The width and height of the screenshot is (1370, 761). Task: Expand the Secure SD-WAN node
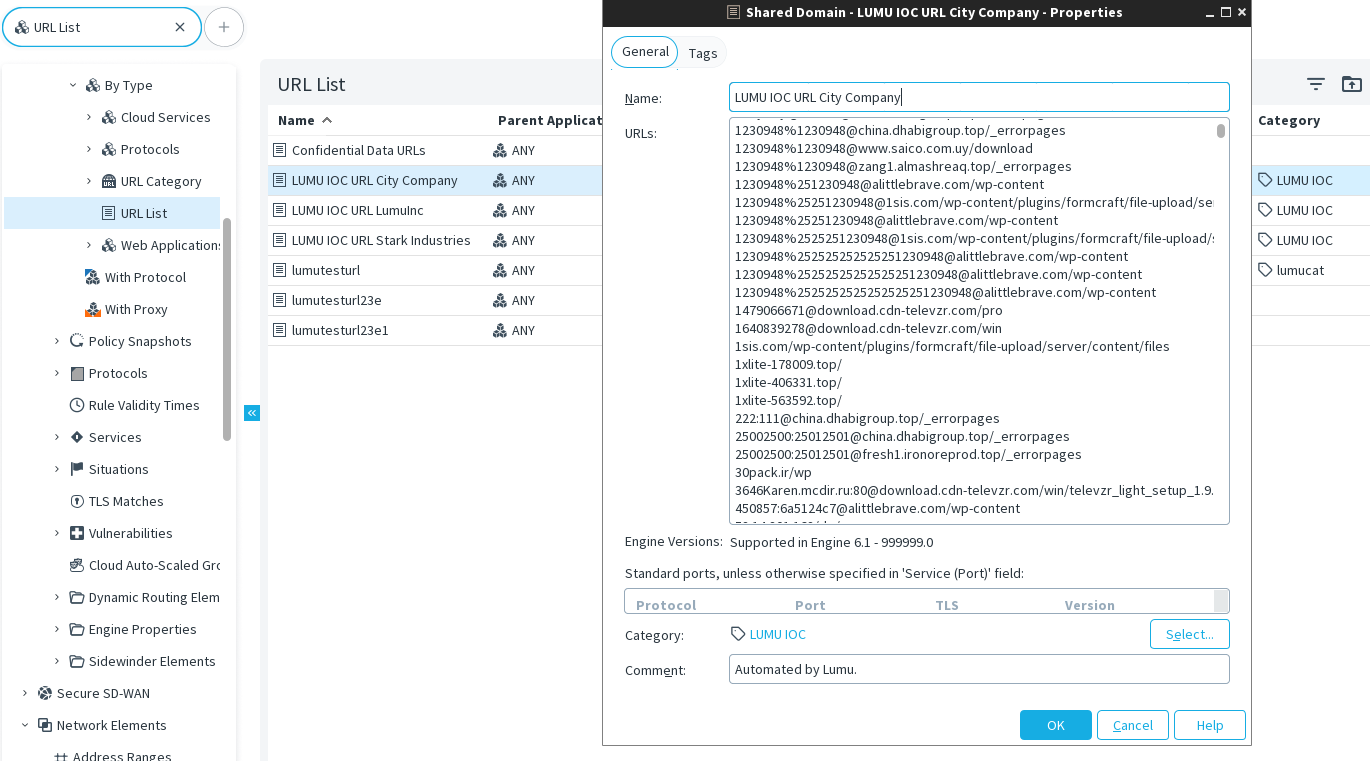(25, 693)
